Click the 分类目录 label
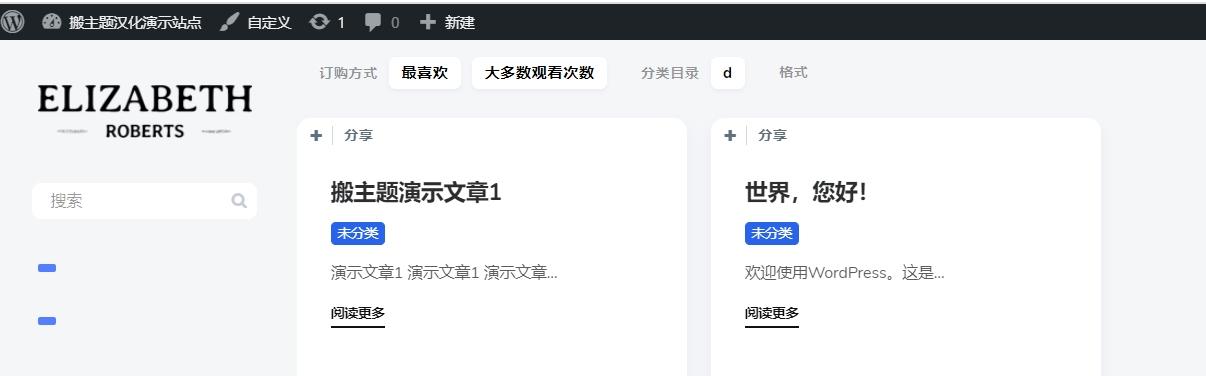 tap(670, 73)
